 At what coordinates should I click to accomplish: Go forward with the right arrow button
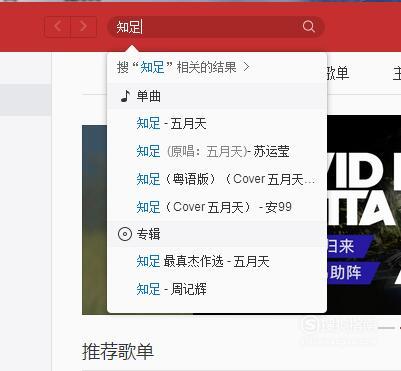pos(83,26)
